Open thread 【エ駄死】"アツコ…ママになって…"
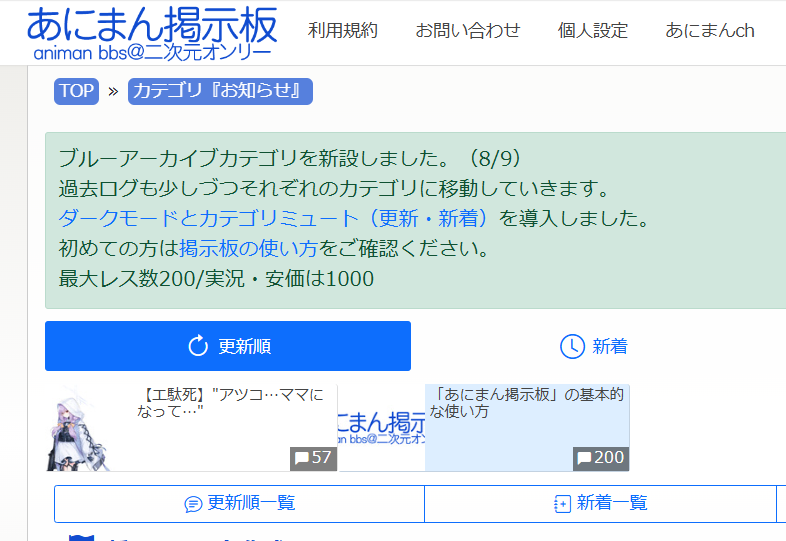 [231, 403]
